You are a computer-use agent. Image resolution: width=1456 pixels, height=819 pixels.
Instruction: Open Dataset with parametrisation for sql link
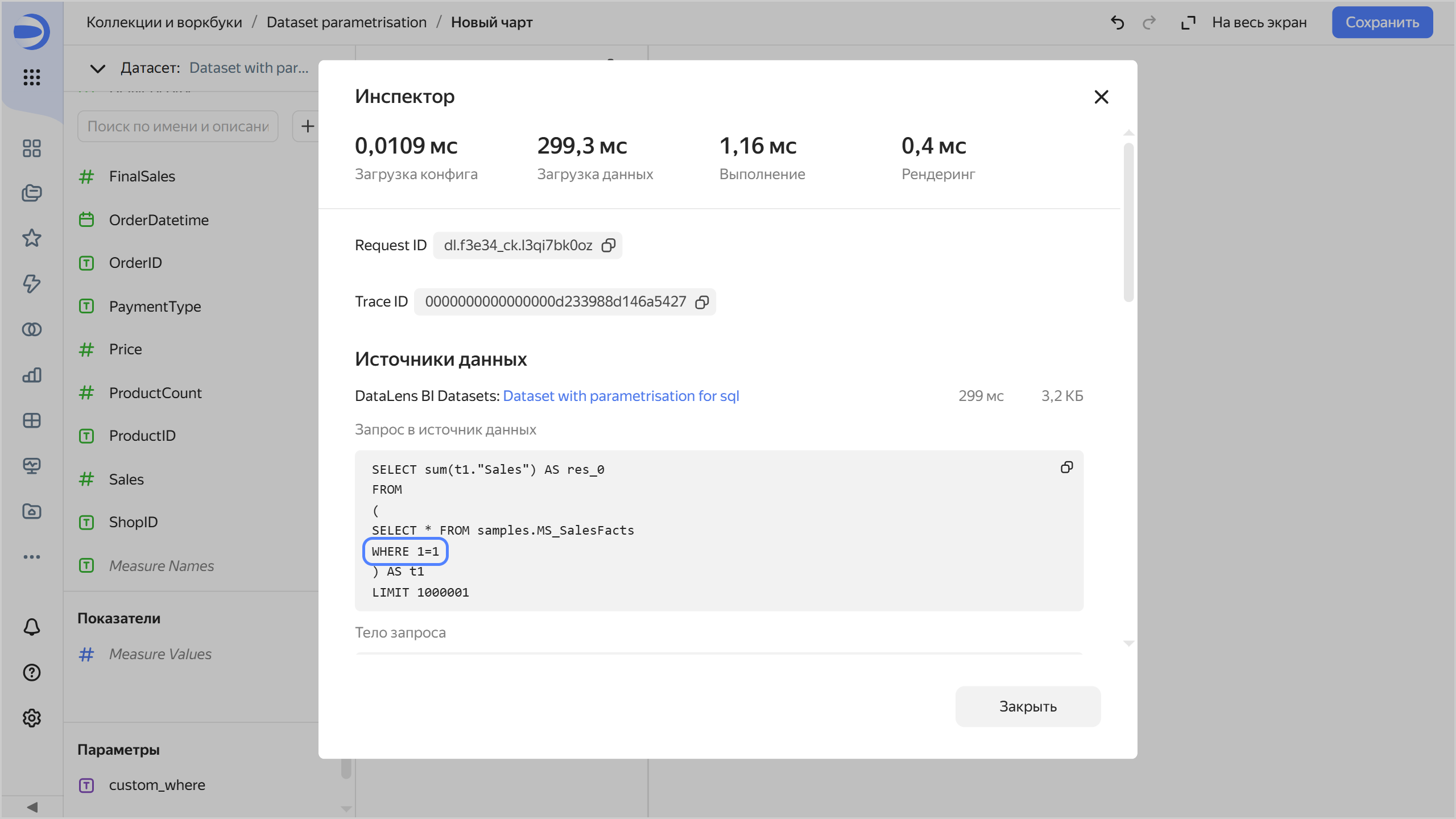(x=621, y=396)
